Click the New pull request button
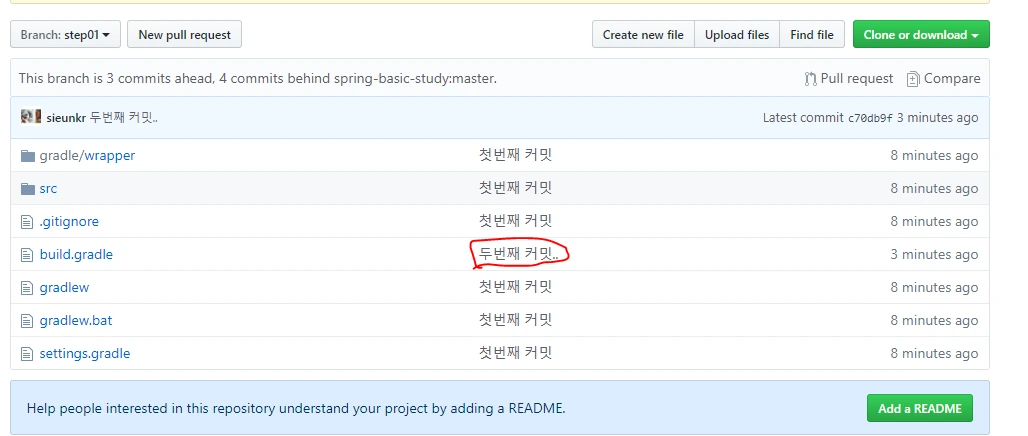 184,35
